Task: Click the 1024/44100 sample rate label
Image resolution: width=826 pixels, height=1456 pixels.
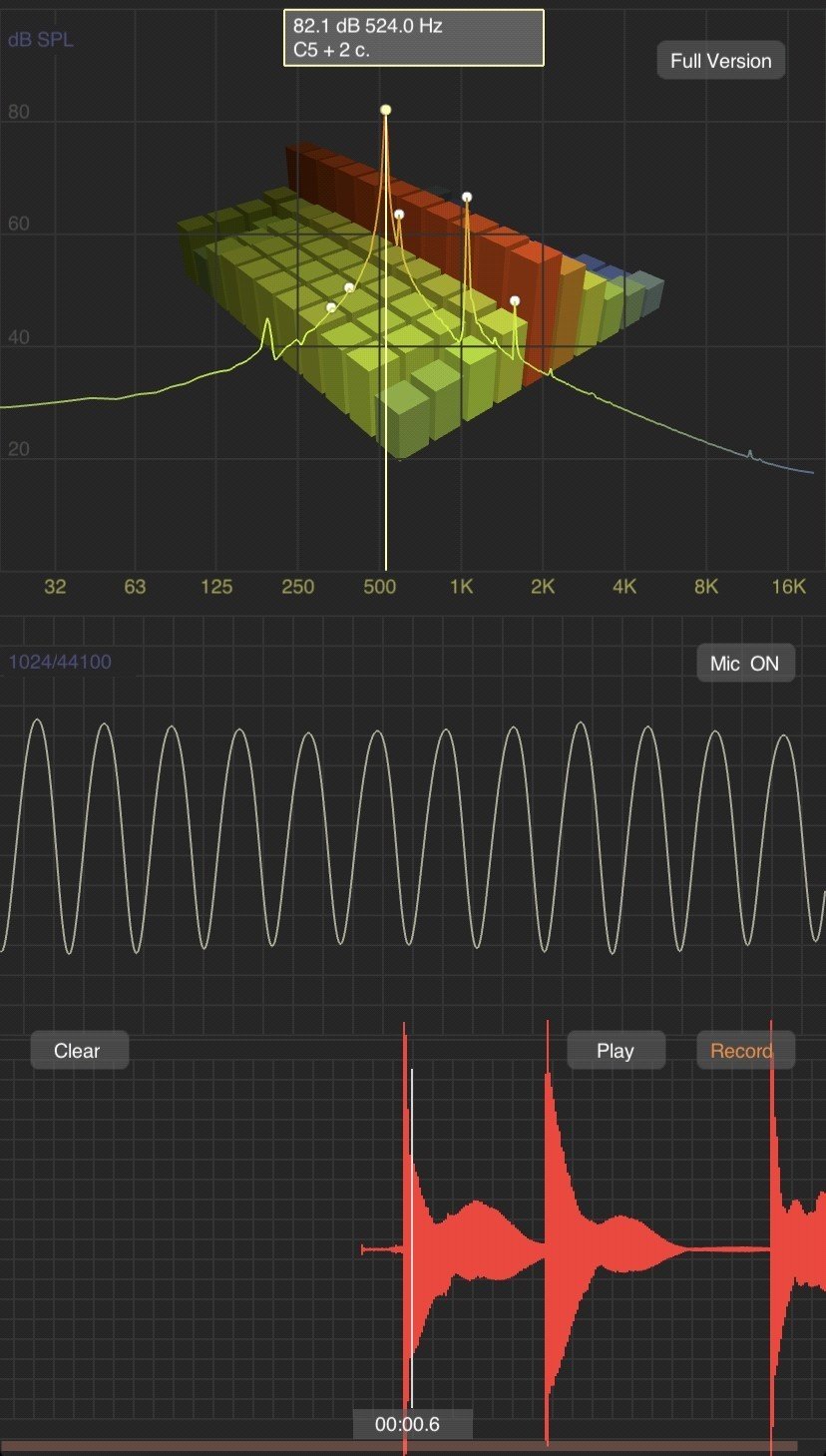Action: (x=60, y=662)
